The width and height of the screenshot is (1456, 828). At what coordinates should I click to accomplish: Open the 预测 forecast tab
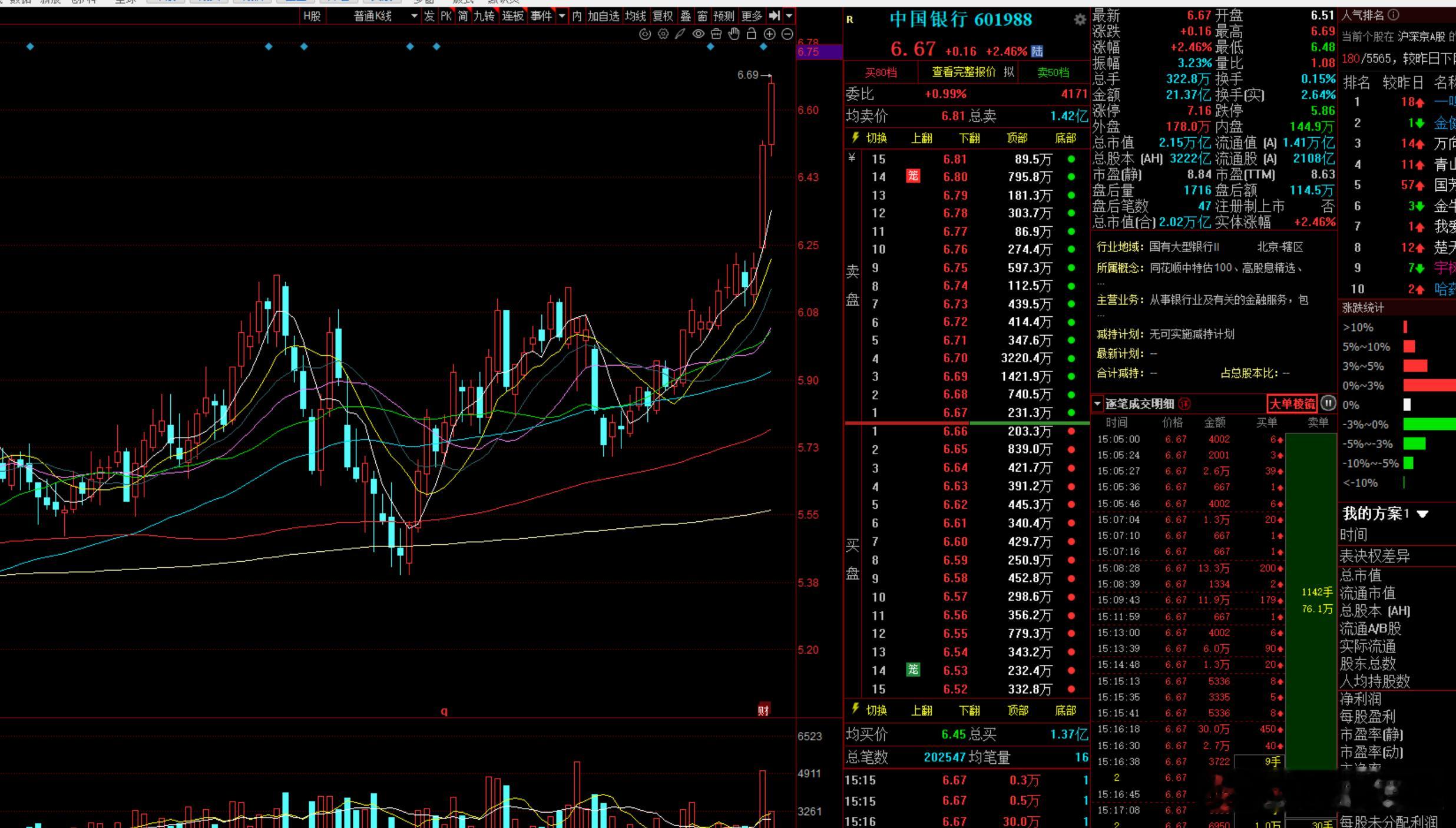[x=724, y=16]
